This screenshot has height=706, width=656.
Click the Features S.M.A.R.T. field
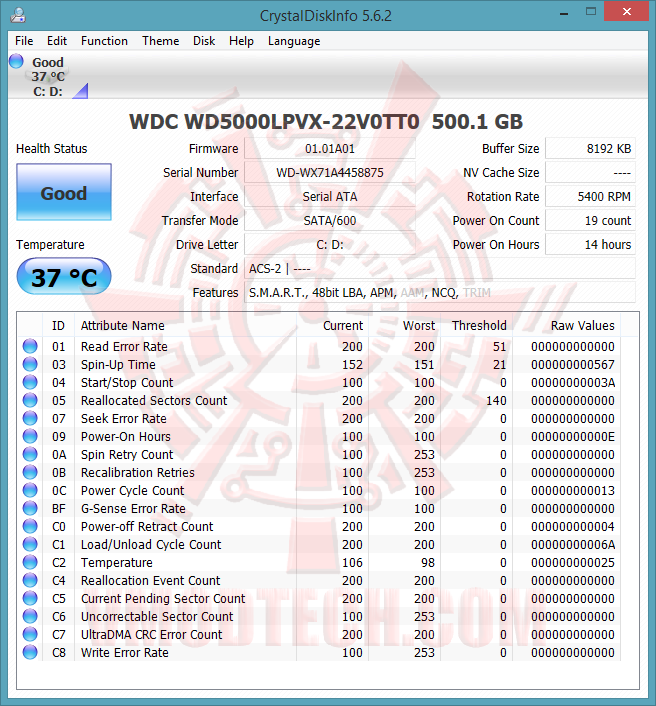[440, 293]
